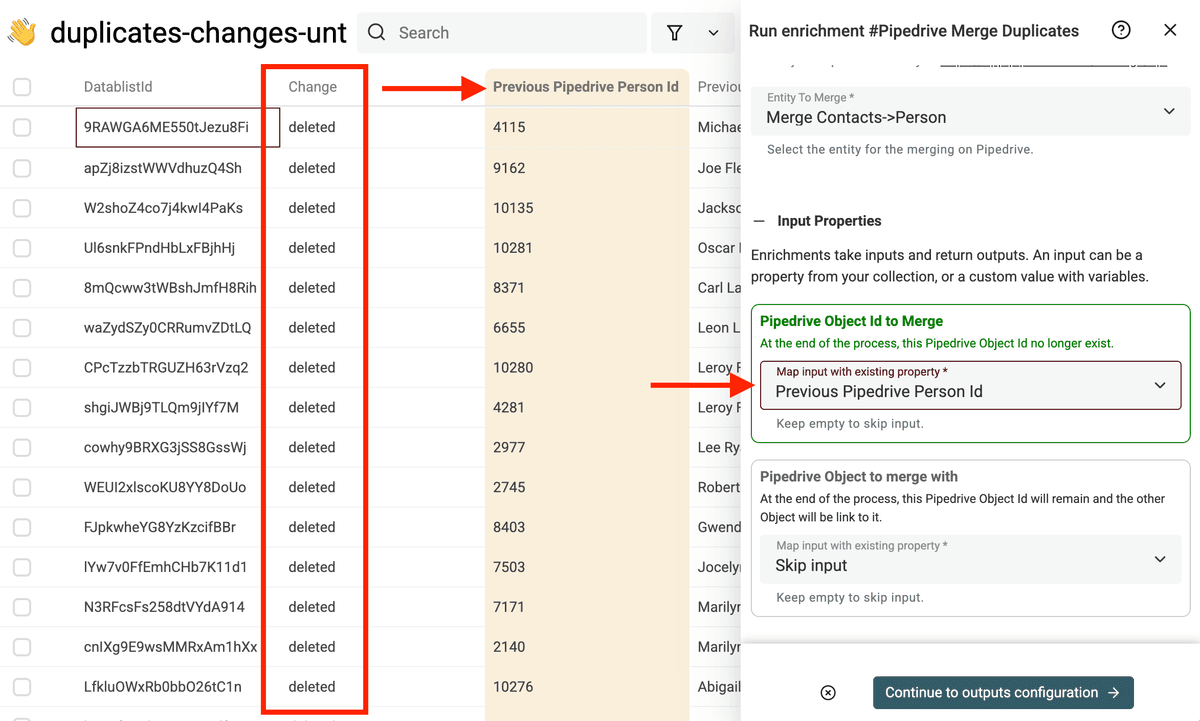
Task: Close the Run enrichment panel
Action: click(1170, 30)
